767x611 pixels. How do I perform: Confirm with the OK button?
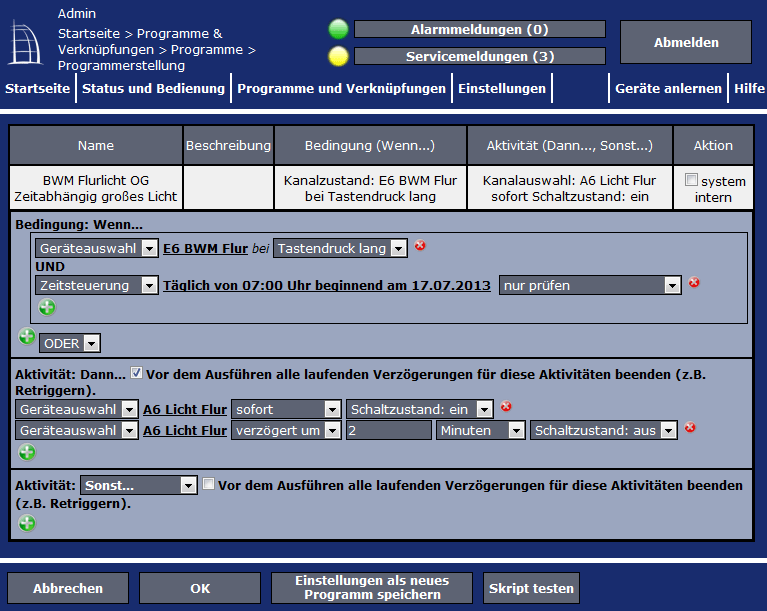point(200,588)
